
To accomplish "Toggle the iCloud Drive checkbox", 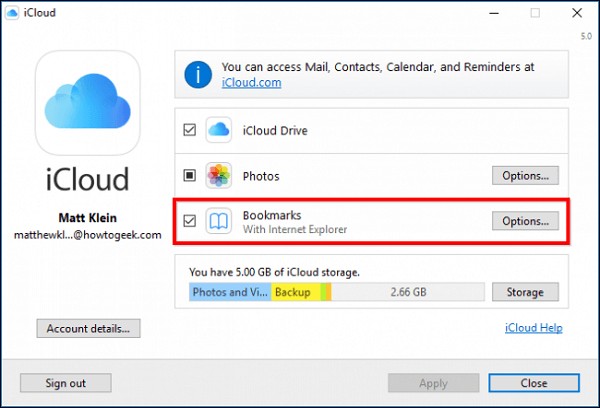I will (190, 130).
